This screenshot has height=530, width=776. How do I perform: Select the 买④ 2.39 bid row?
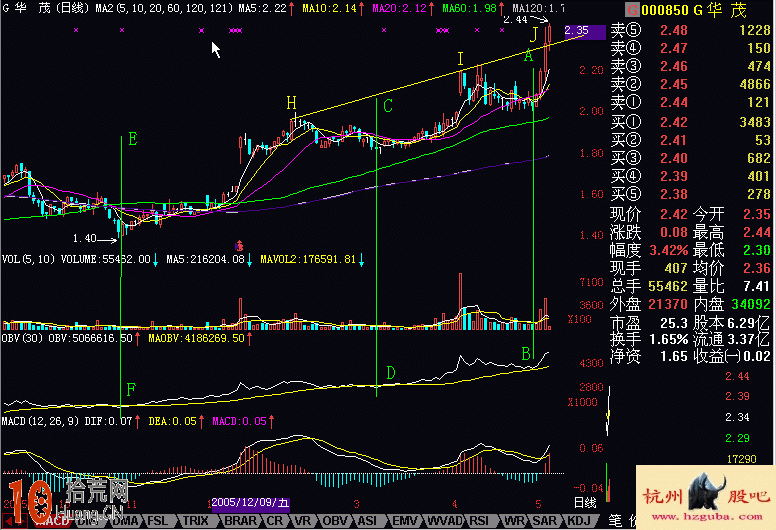point(690,176)
